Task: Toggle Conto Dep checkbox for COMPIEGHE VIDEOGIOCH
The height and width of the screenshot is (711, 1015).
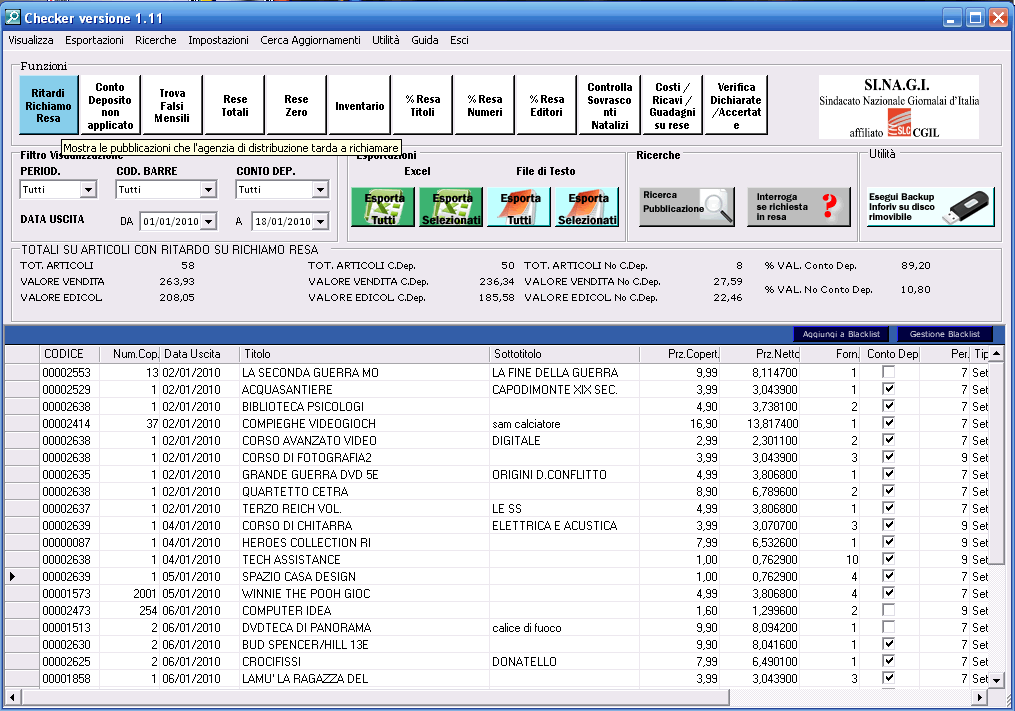Action: tap(889, 423)
